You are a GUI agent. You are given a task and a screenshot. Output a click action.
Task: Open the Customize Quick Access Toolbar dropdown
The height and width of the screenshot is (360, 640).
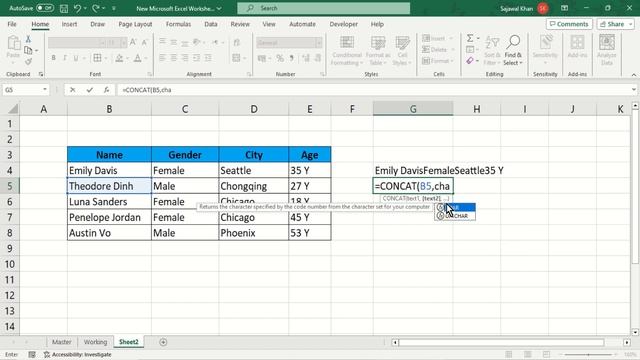pyautogui.click(x=113, y=8)
